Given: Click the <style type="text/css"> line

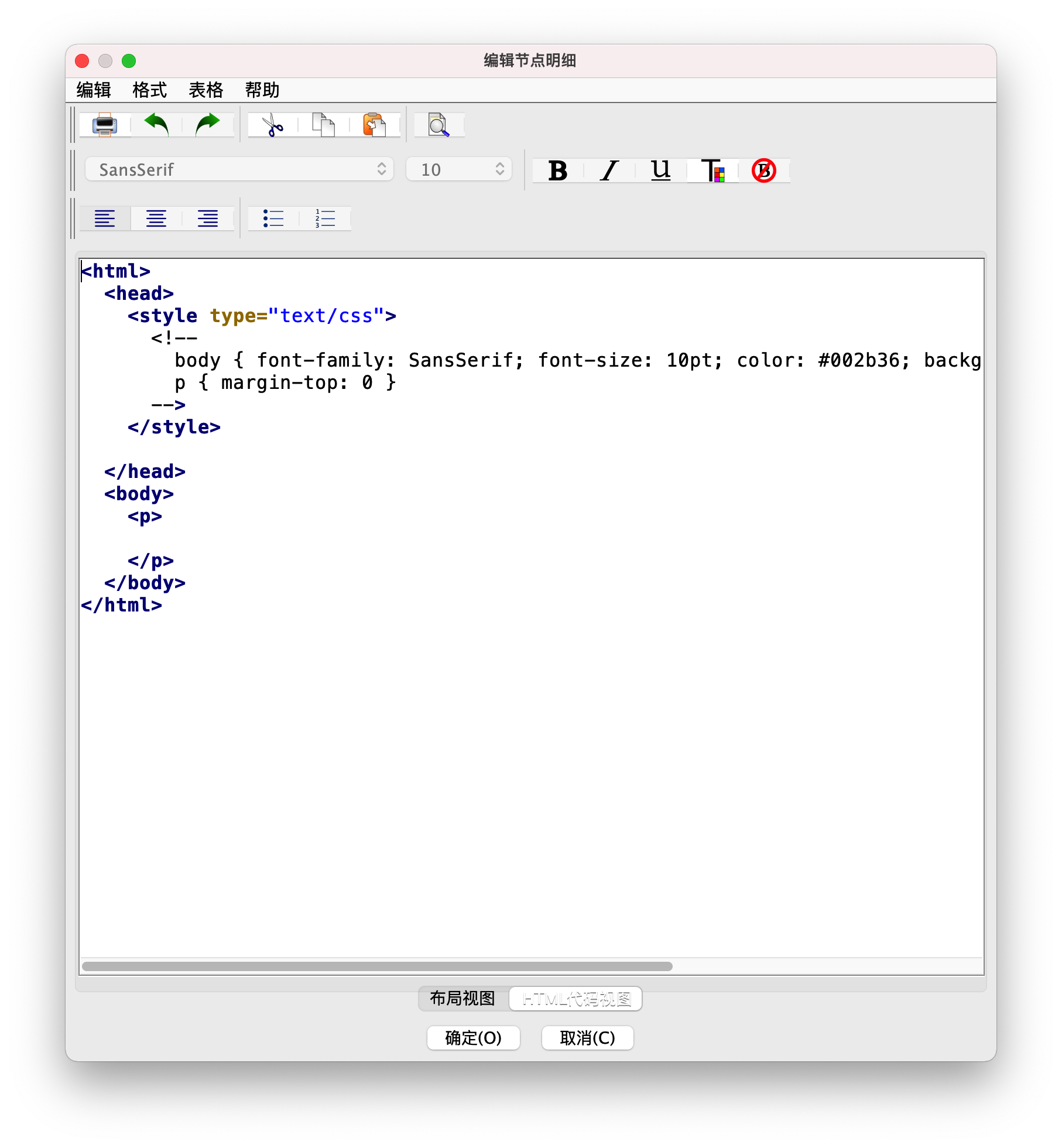Looking at the screenshot, I should (262, 316).
